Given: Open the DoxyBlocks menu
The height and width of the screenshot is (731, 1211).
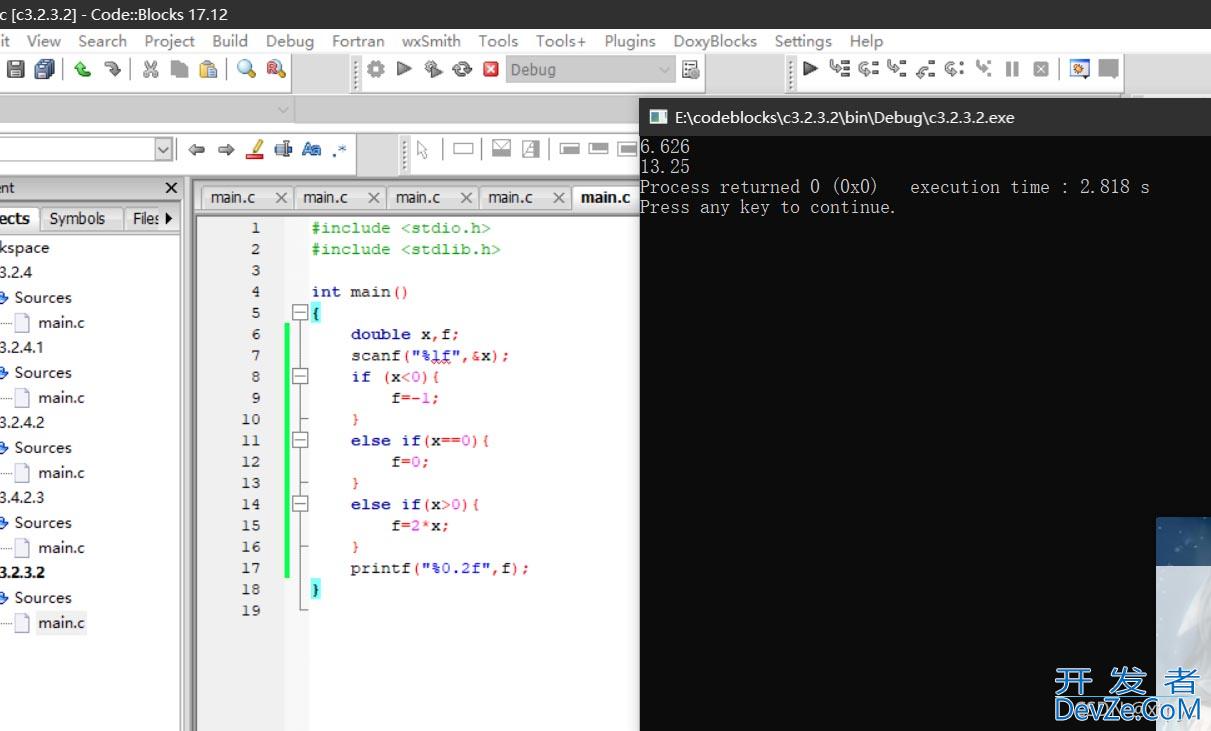Looking at the screenshot, I should pyautogui.click(x=715, y=41).
